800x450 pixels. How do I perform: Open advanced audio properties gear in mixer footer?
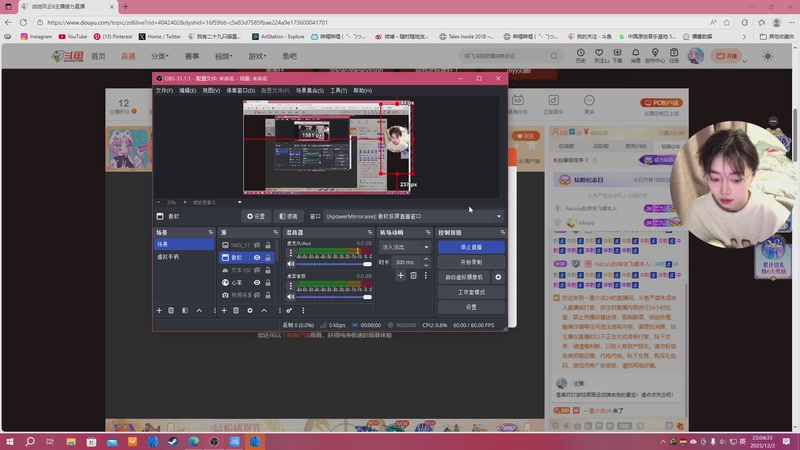289,310
